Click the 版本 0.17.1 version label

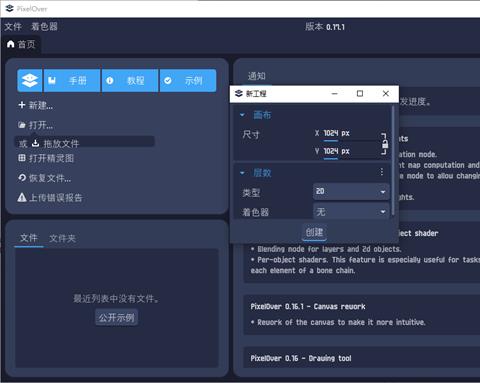pos(325,27)
